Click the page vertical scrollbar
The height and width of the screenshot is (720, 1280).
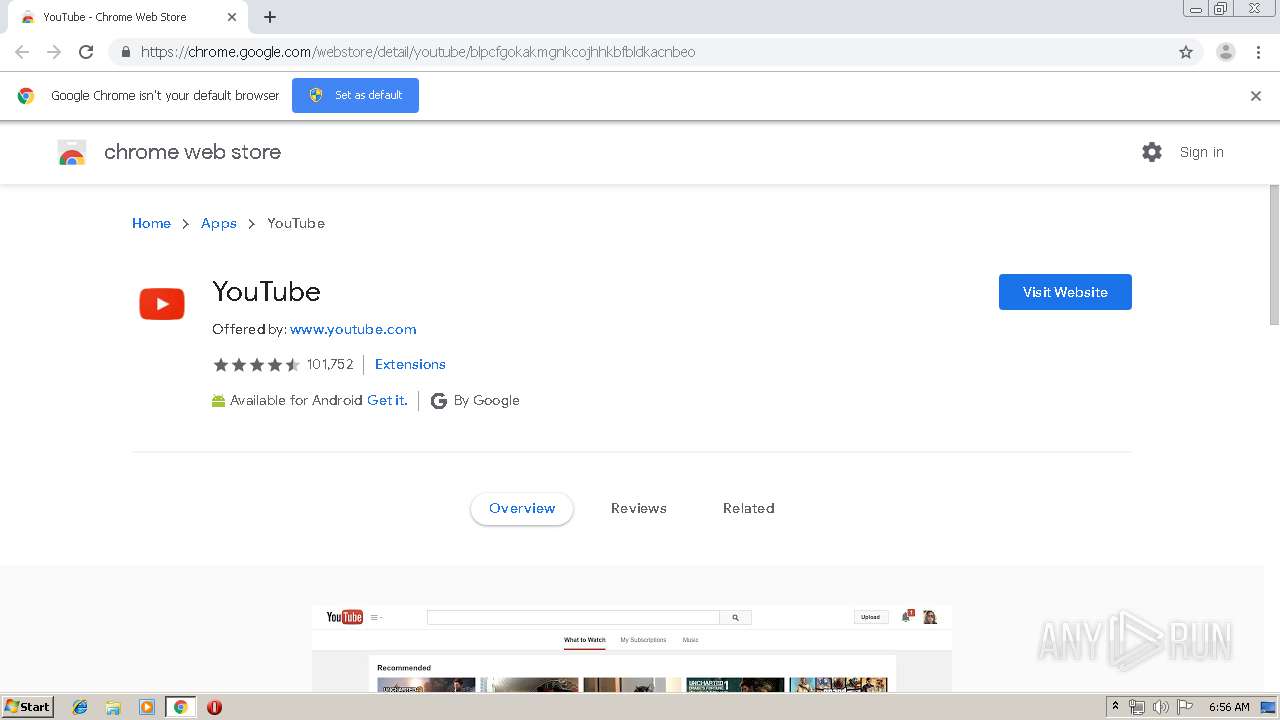(x=1274, y=254)
